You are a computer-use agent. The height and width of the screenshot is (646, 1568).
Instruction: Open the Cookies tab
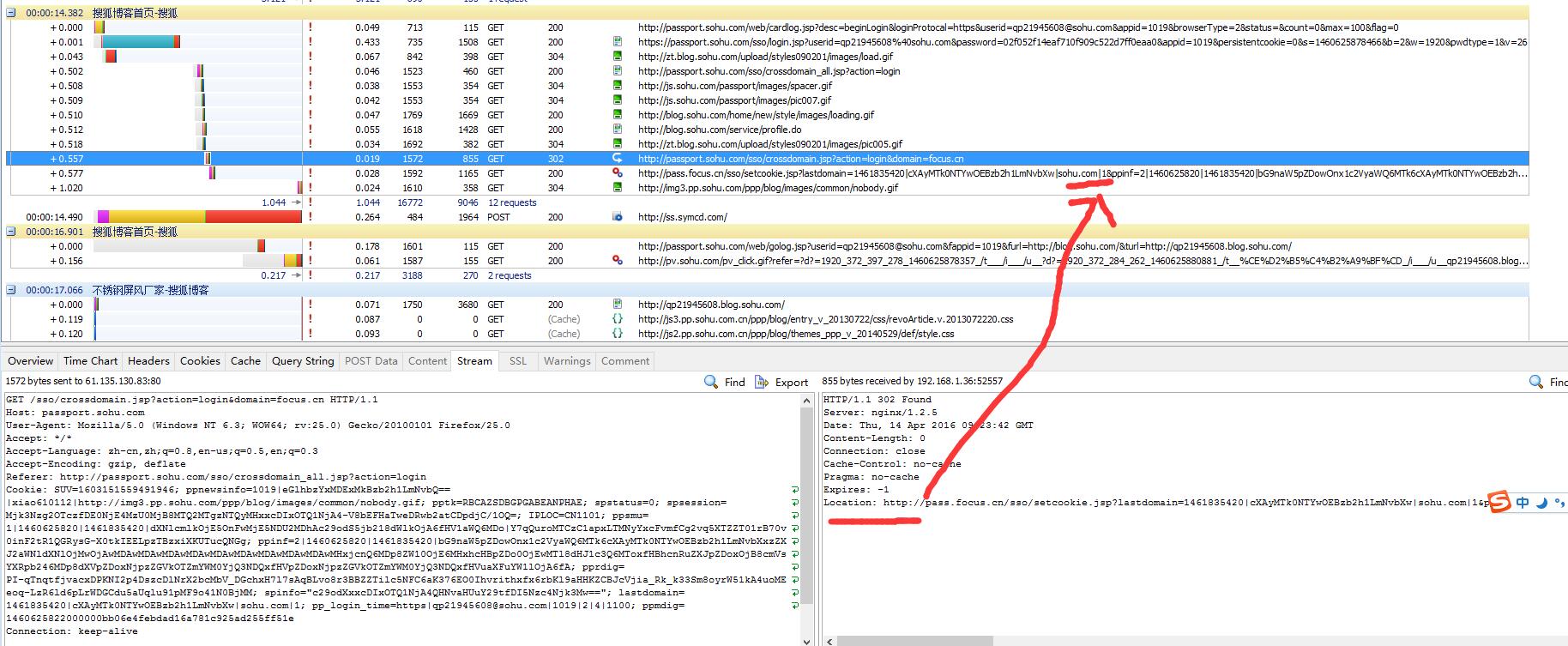coord(200,361)
